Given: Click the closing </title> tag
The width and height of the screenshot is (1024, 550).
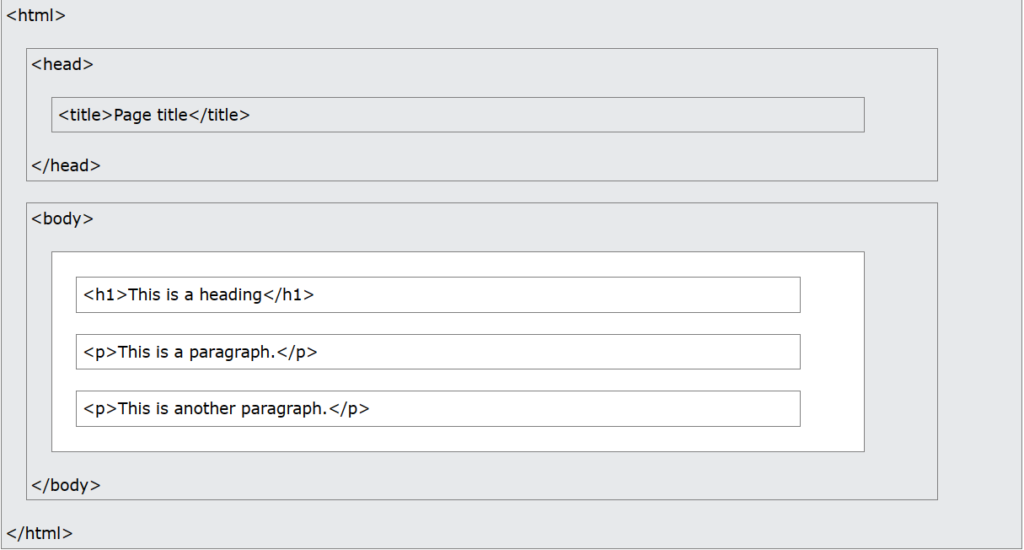Looking at the screenshot, I should coord(219,115).
